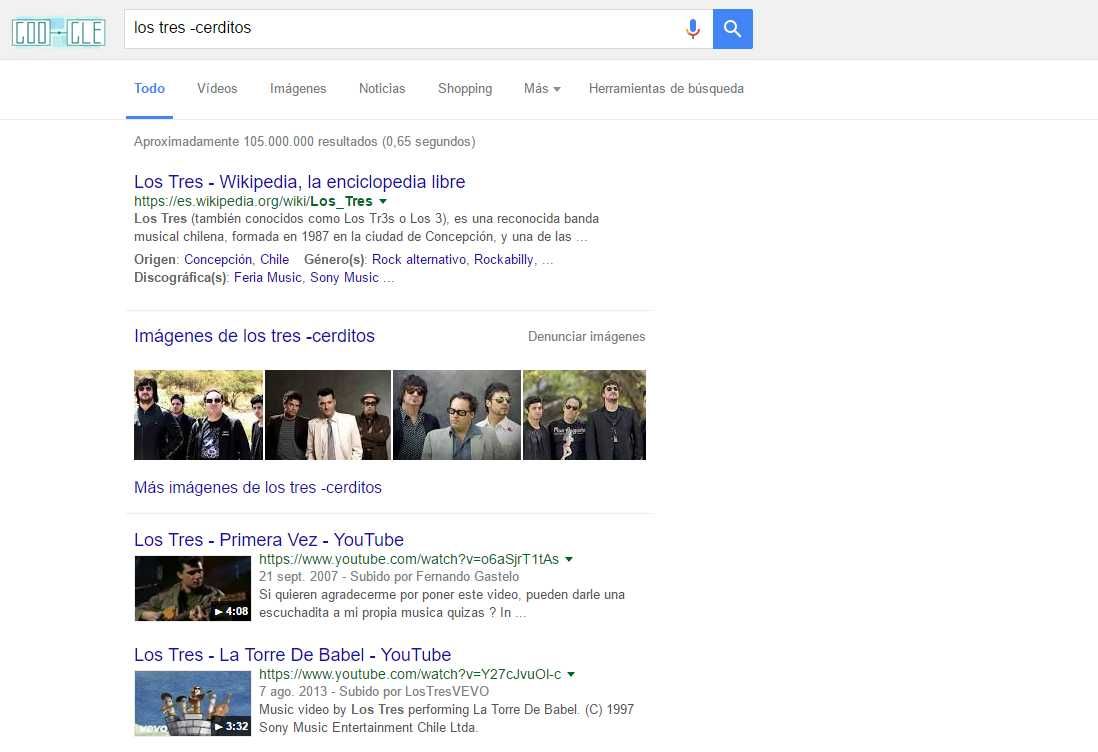Screen dimensions: 1098x752
Task: Open first band image thumbnail with outdoor trees
Action: pyautogui.click(x=198, y=415)
